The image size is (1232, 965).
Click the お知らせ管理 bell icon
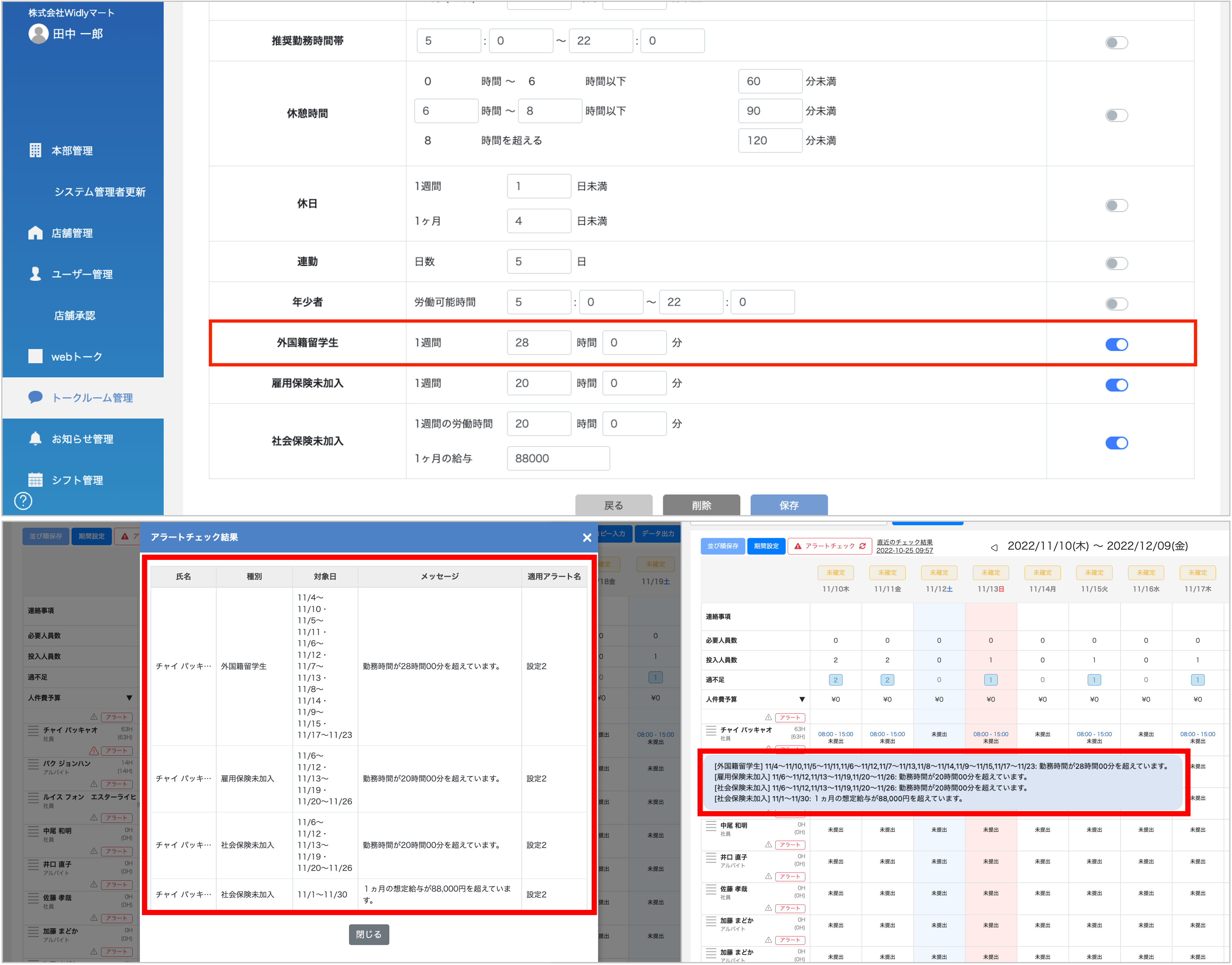coord(35,439)
